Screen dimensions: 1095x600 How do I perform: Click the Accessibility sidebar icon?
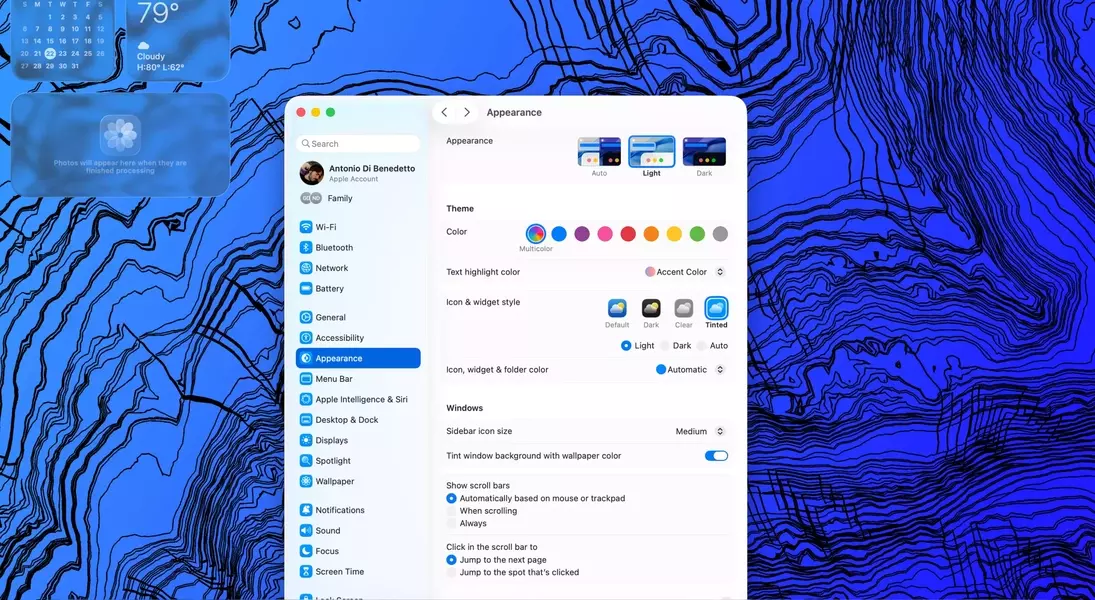click(306, 338)
